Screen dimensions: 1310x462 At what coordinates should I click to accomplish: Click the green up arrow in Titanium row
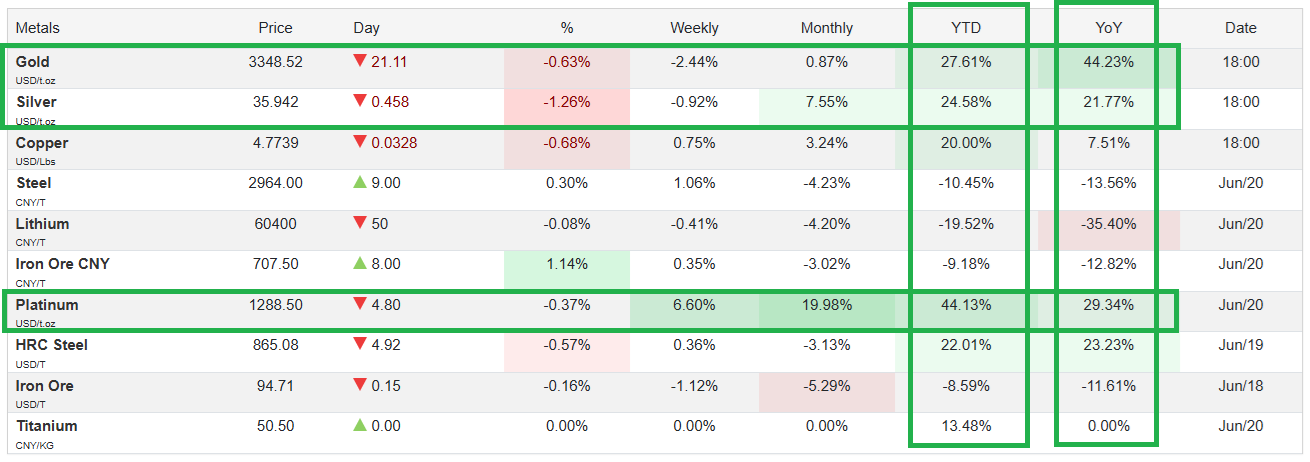pyautogui.click(x=360, y=426)
